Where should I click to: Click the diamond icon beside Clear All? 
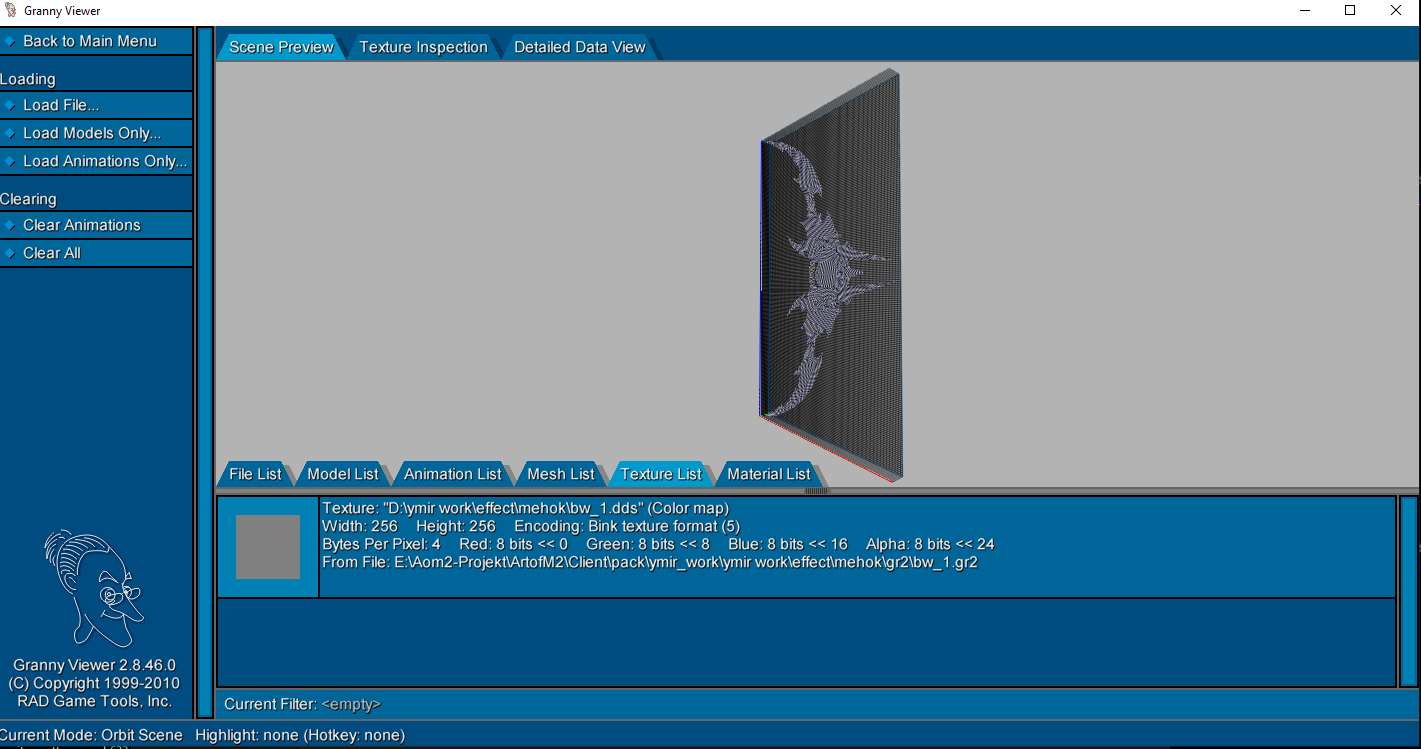click(x=10, y=253)
